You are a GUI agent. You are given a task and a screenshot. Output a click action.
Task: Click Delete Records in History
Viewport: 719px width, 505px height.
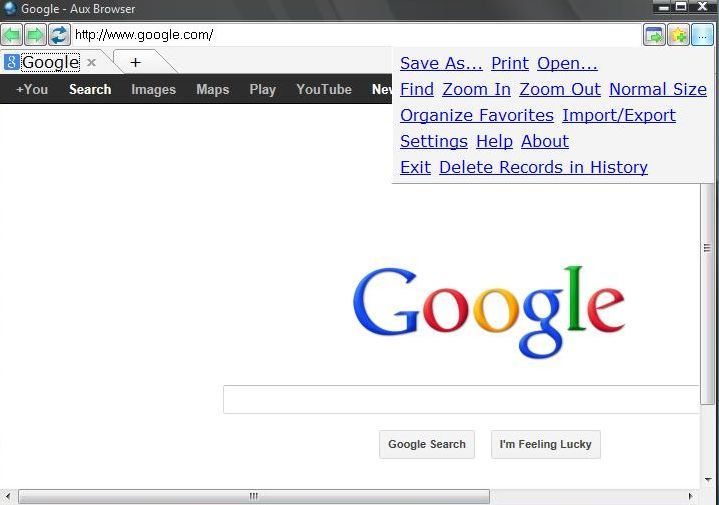click(x=543, y=167)
